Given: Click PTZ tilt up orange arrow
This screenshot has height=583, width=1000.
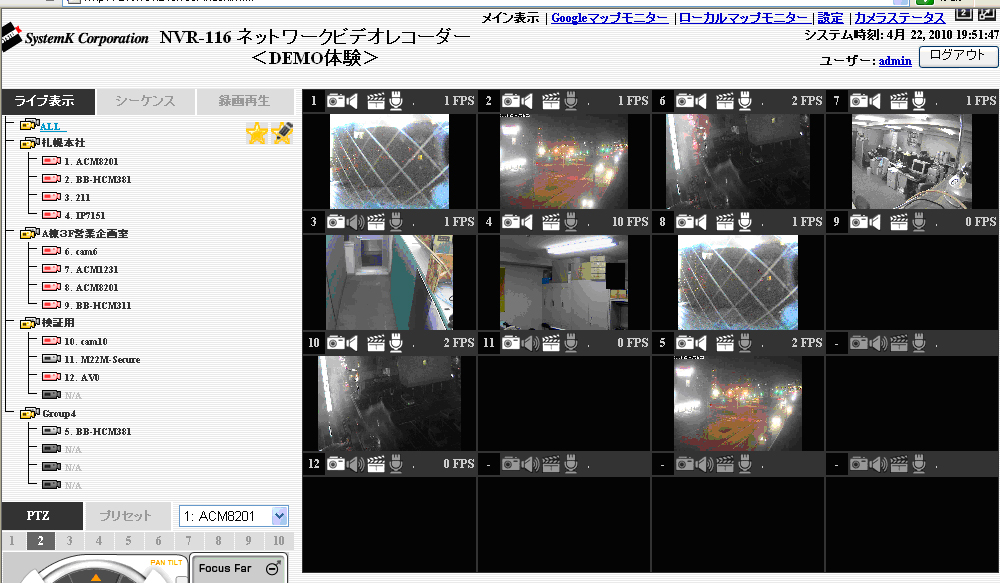Looking at the screenshot, I should click(96, 577).
